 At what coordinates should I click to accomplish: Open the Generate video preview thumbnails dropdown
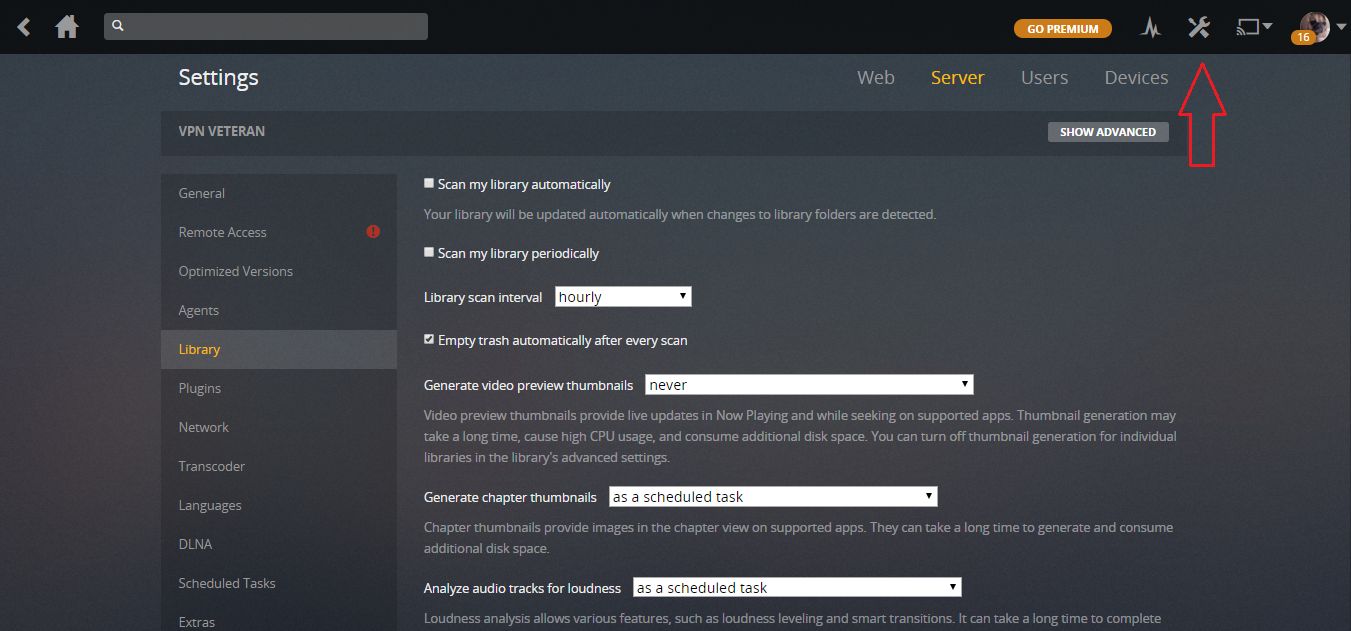coord(809,385)
